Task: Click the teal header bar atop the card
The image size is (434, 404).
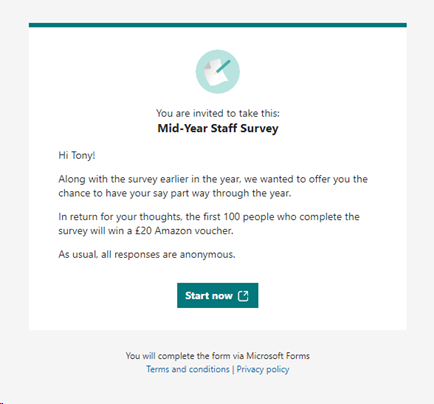Action: click(218, 25)
